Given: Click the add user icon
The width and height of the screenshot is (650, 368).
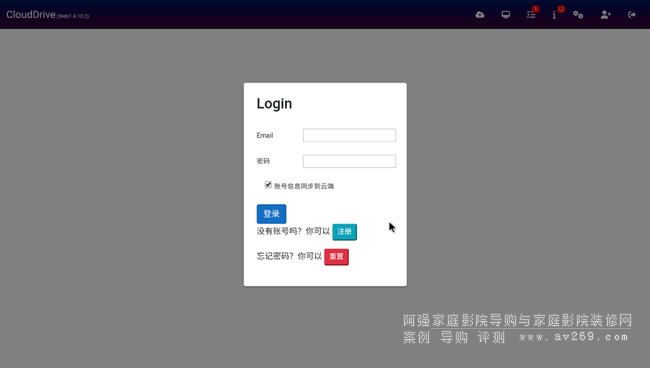Looking at the screenshot, I should pyautogui.click(x=606, y=15).
